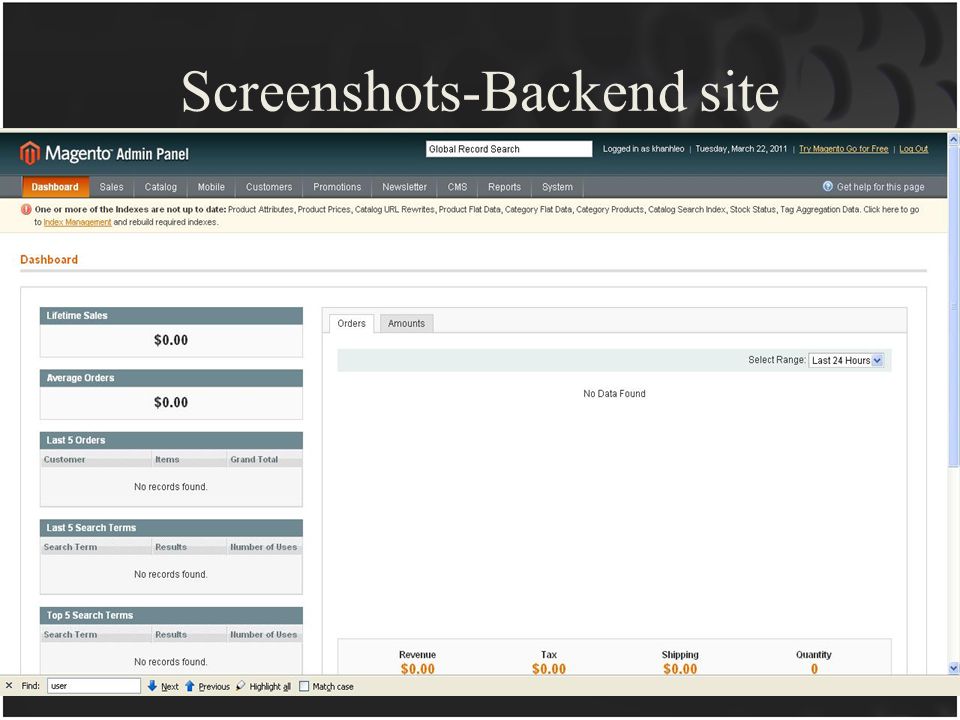
Task: Open the Sales menu
Action: 111,187
